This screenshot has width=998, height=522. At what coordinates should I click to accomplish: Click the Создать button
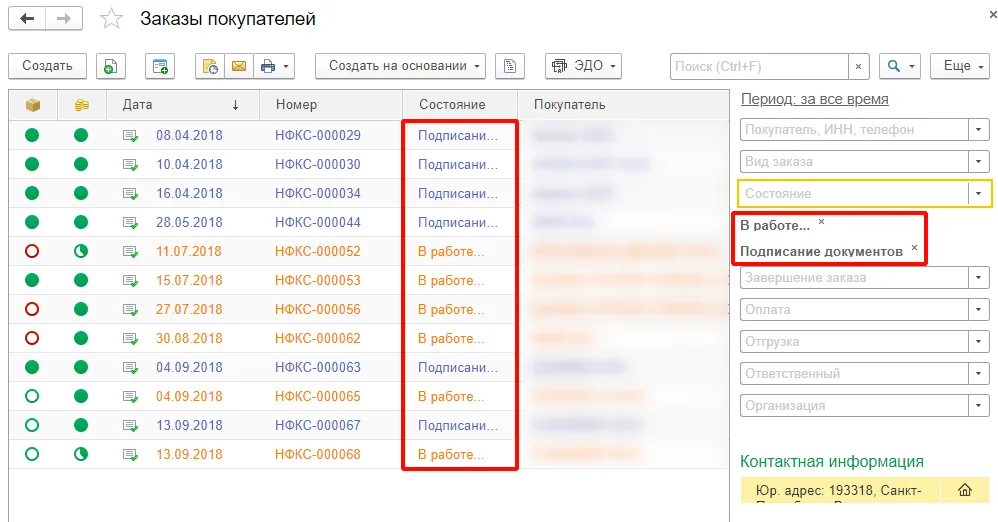[x=47, y=66]
